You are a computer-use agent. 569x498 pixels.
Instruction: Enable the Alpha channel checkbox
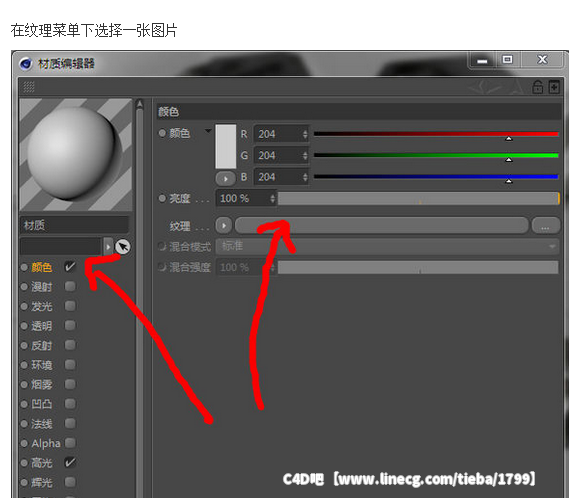tap(70, 443)
